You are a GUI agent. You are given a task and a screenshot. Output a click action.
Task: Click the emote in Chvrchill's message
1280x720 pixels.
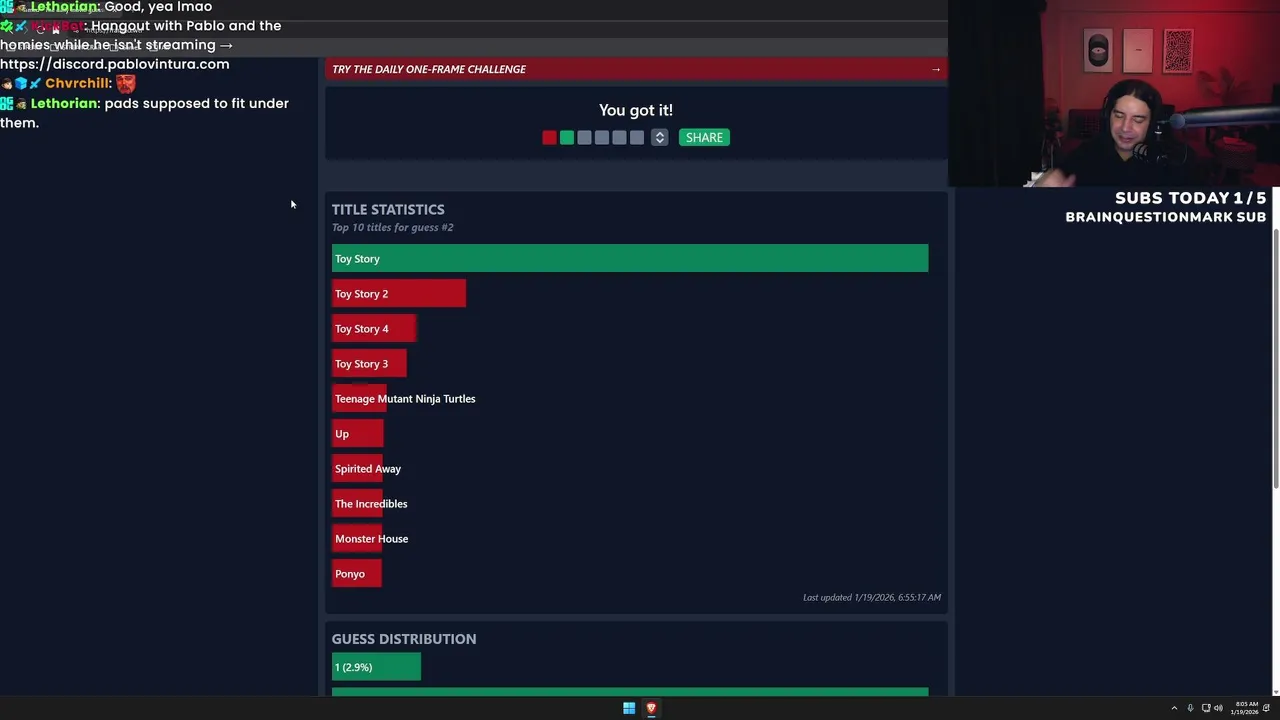coord(125,84)
